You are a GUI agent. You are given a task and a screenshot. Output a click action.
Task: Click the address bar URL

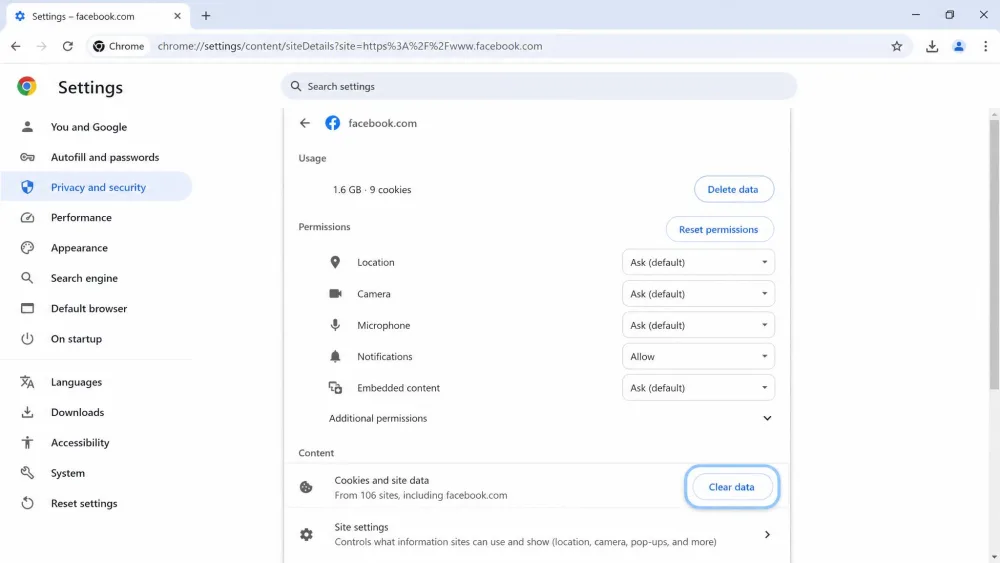(349, 46)
